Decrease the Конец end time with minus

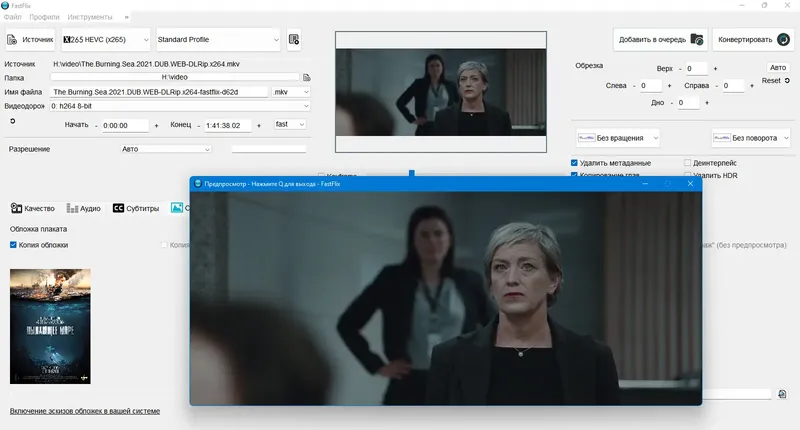point(198,125)
